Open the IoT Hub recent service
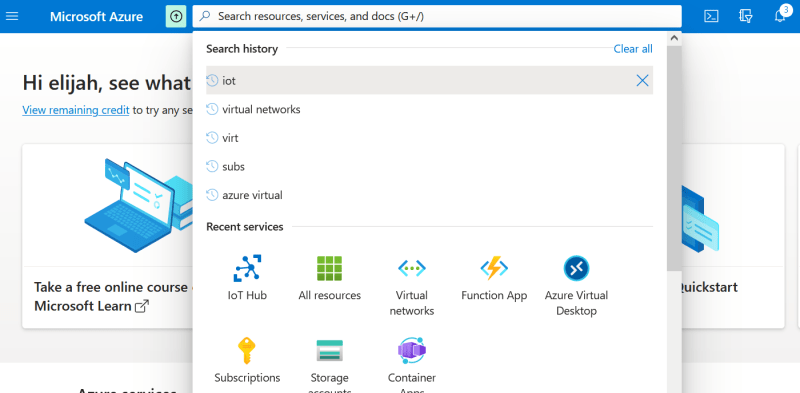This screenshot has height=393, width=800. tap(247, 278)
